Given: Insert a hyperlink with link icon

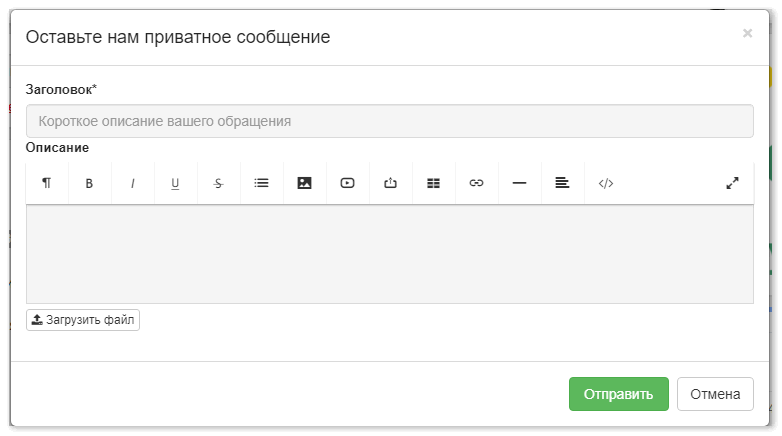Looking at the screenshot, I should pos(476,183).
